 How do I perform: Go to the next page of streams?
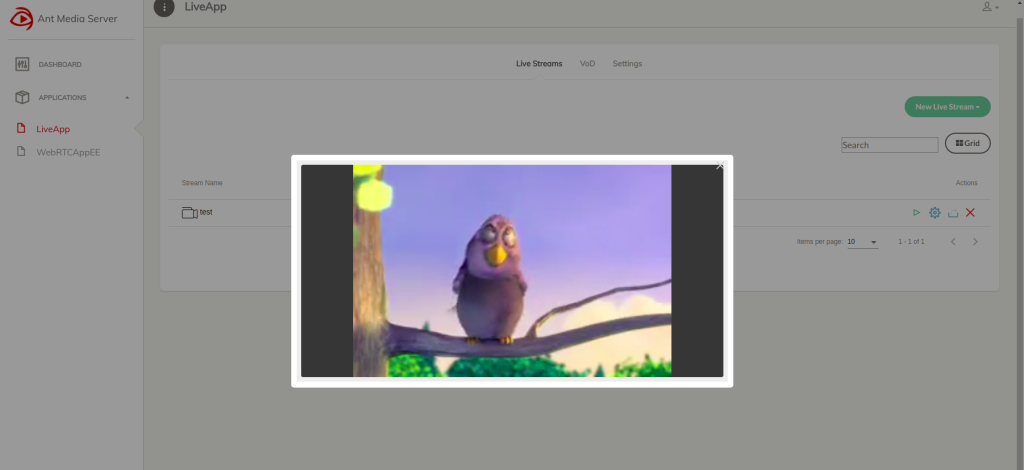(x=975, y=242)
